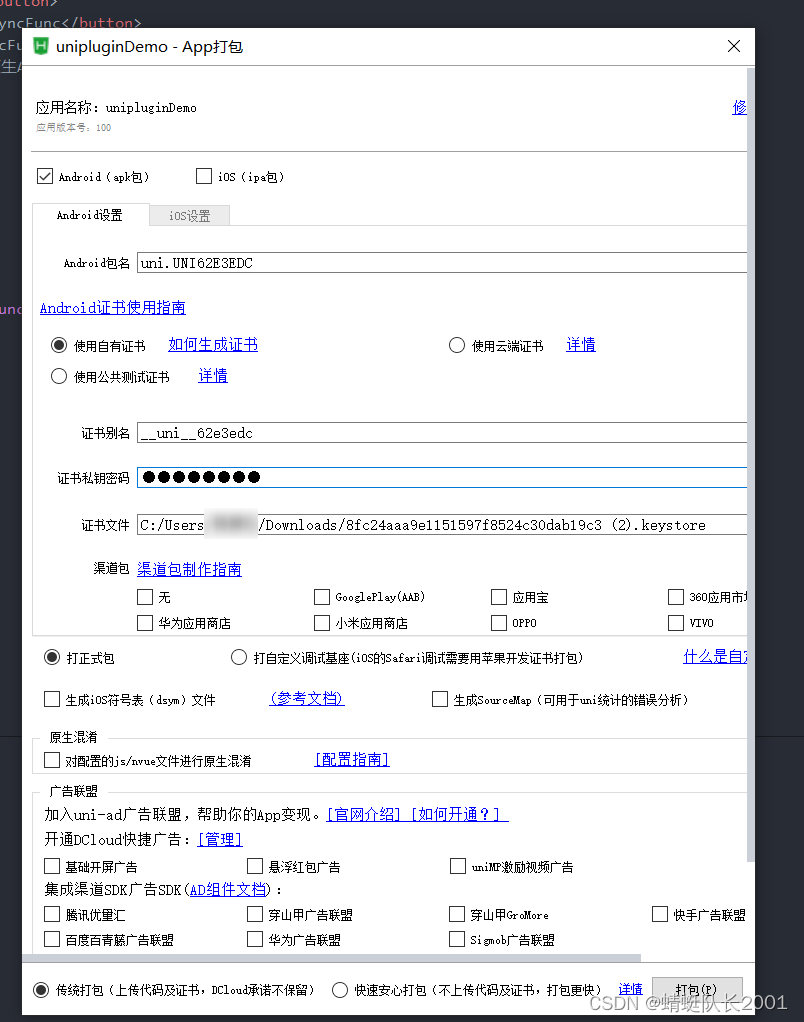Open the [管理] link for DCloud快捷广告

pyautogui.click(x=220, y=840)
